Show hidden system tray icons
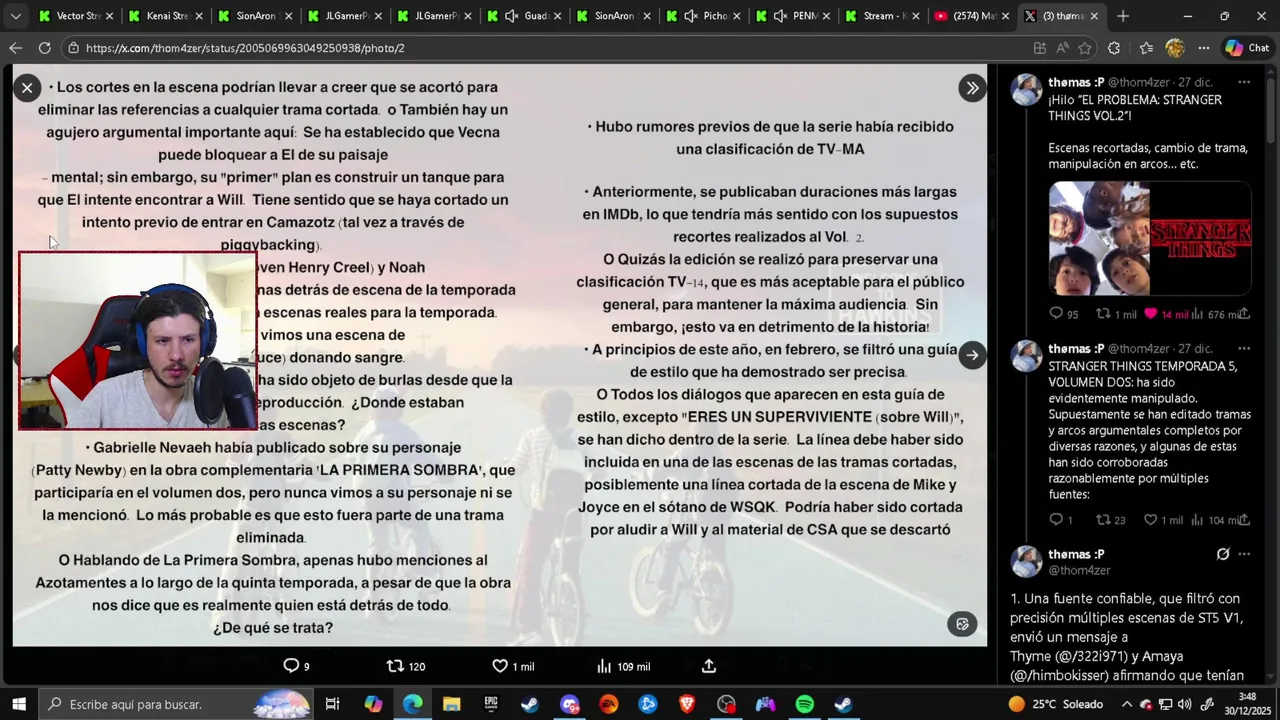The height and width of the screenshot is (720, 1280). [1127, 704]
